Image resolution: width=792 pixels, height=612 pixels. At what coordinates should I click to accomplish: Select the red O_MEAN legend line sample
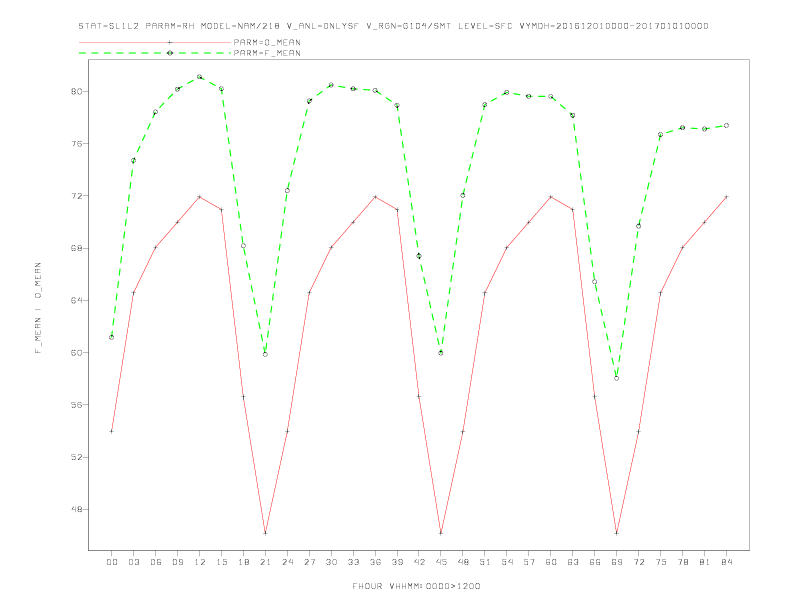[155, 42]
